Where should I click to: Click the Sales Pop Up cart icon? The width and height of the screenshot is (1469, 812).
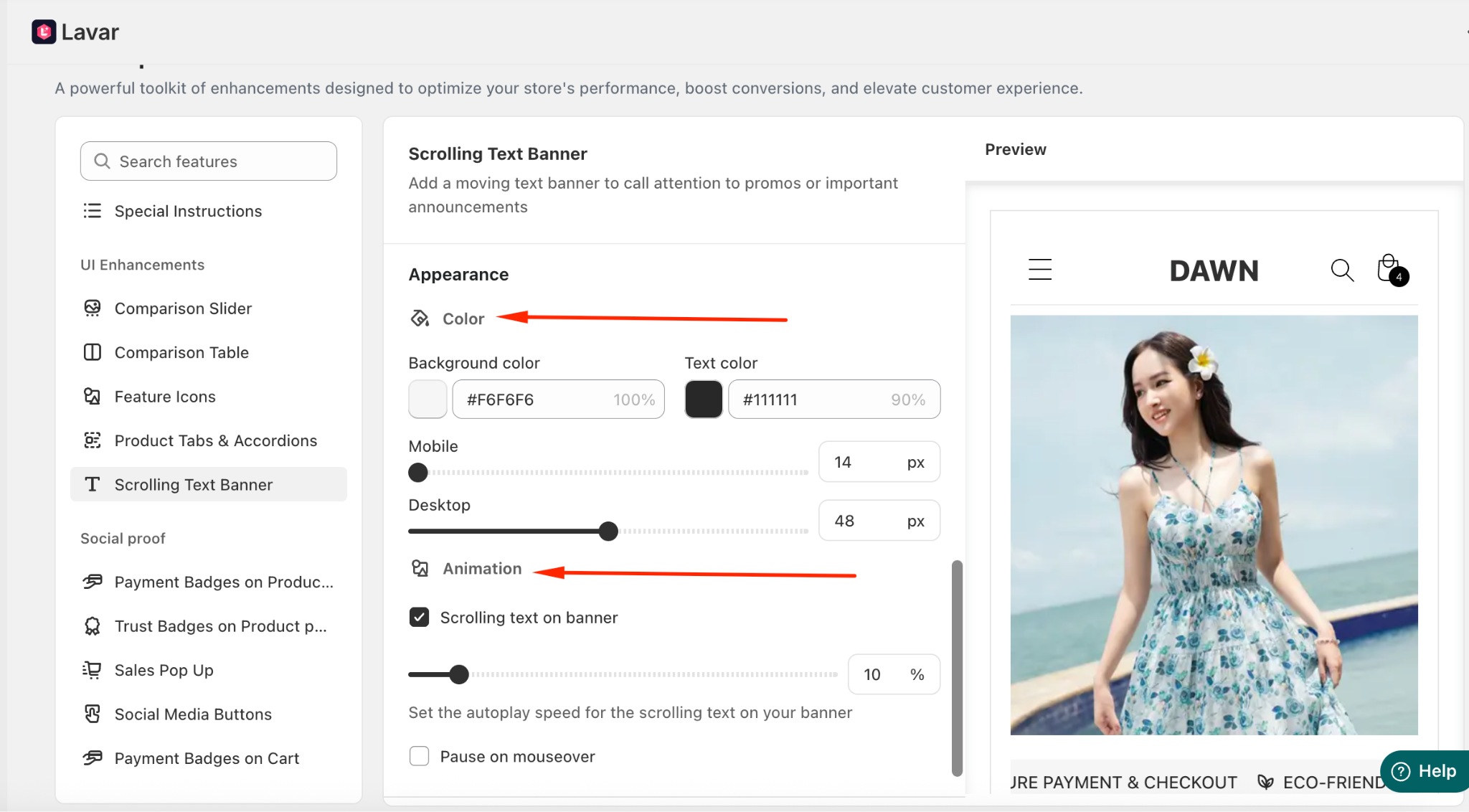click(93, 670)
